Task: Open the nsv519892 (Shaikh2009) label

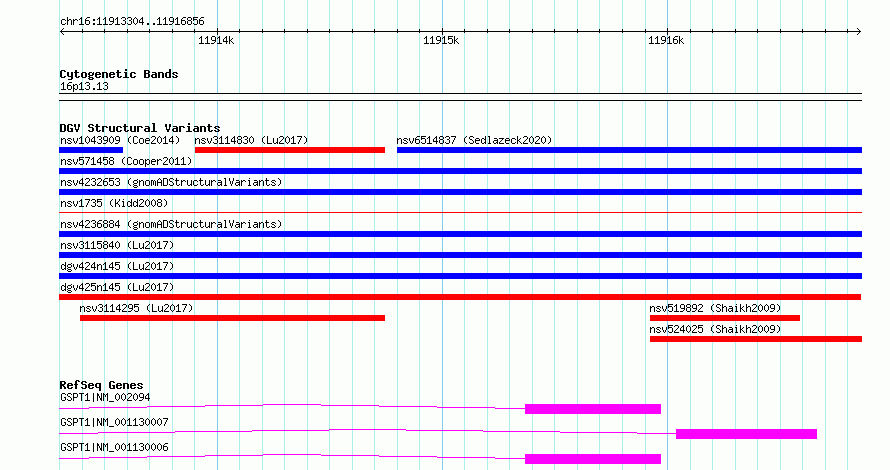Action: [x=715, y=308]
